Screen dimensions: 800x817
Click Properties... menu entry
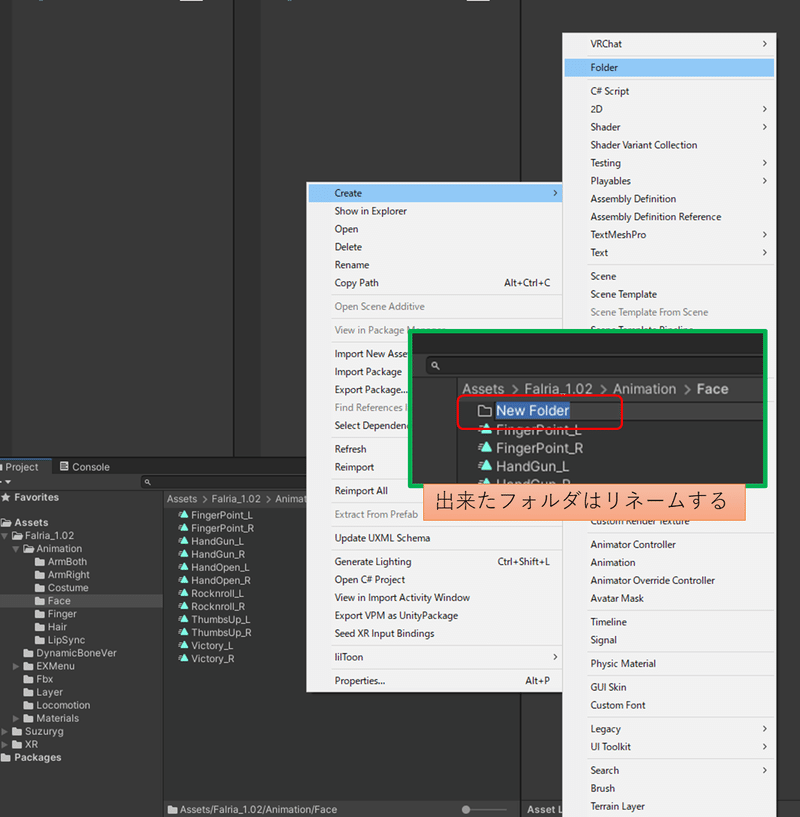pos(434,680)
